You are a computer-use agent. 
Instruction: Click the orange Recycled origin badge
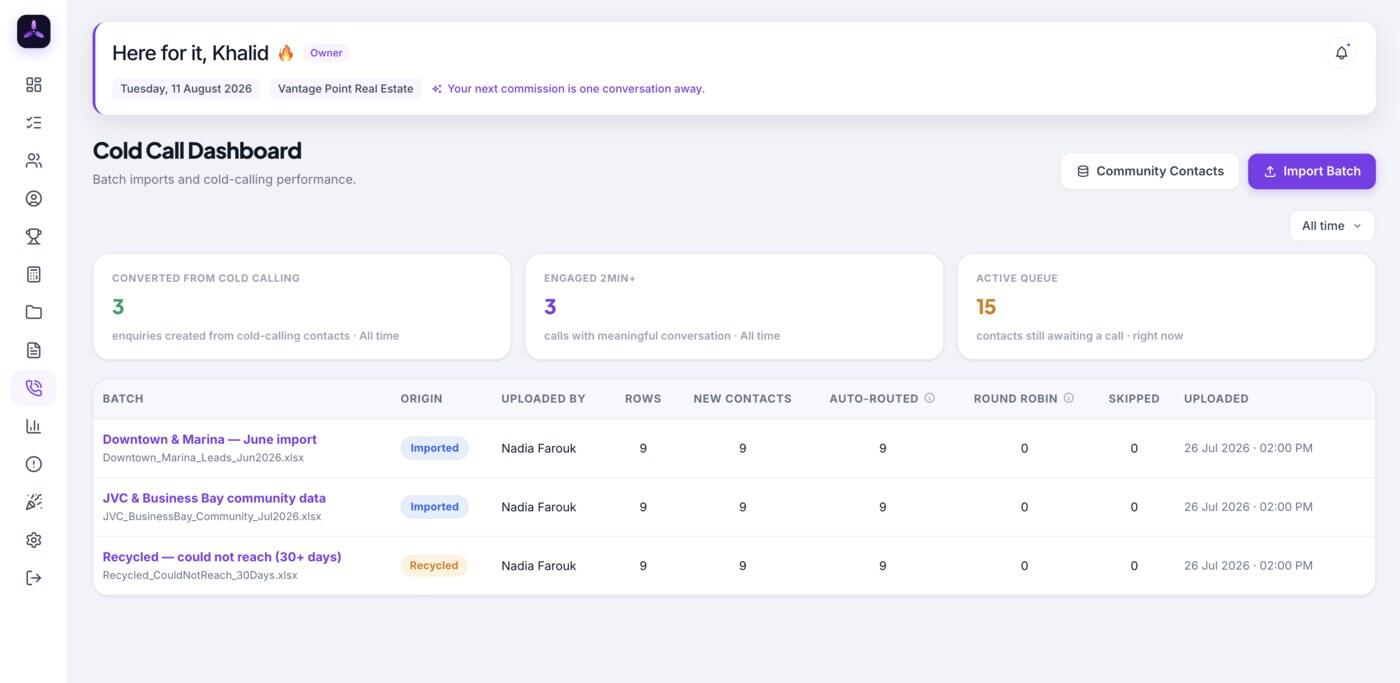434,566
